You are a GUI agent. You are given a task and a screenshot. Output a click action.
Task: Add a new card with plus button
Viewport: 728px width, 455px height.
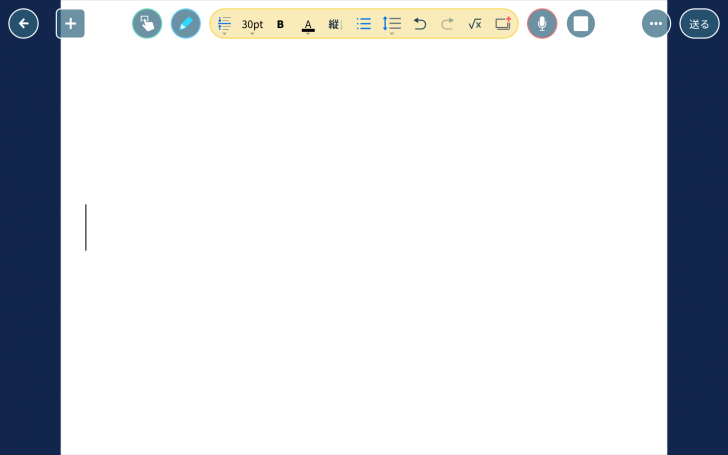tap(70, 24)
